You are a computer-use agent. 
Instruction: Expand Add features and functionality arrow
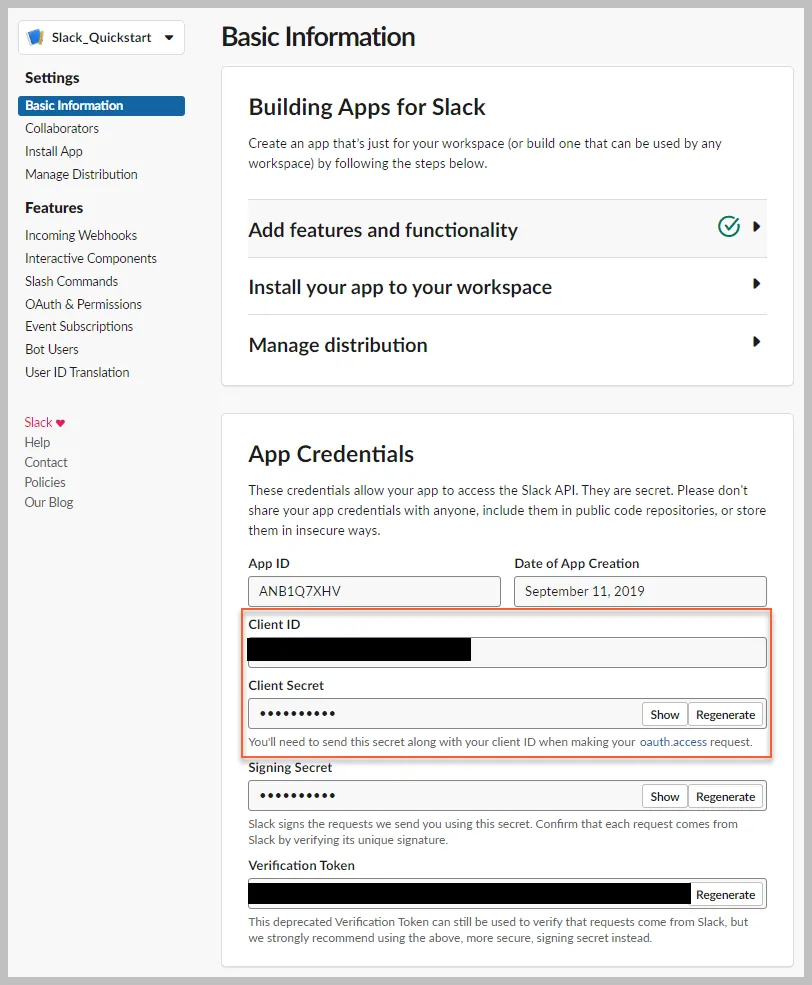(x=757, y=226)
